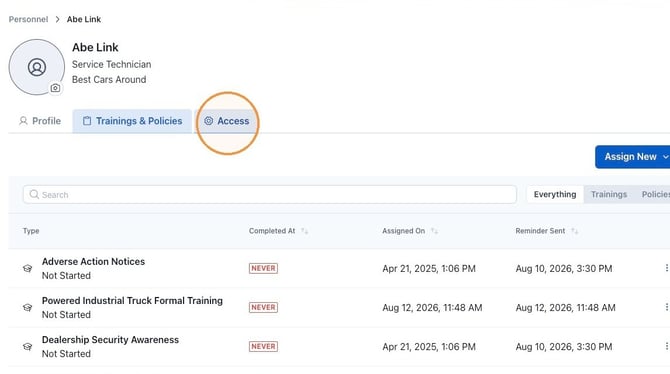670x374 pixels.
Task: Open Powered Industrial Truck Formal Training
Action: [x=132, y=300]
